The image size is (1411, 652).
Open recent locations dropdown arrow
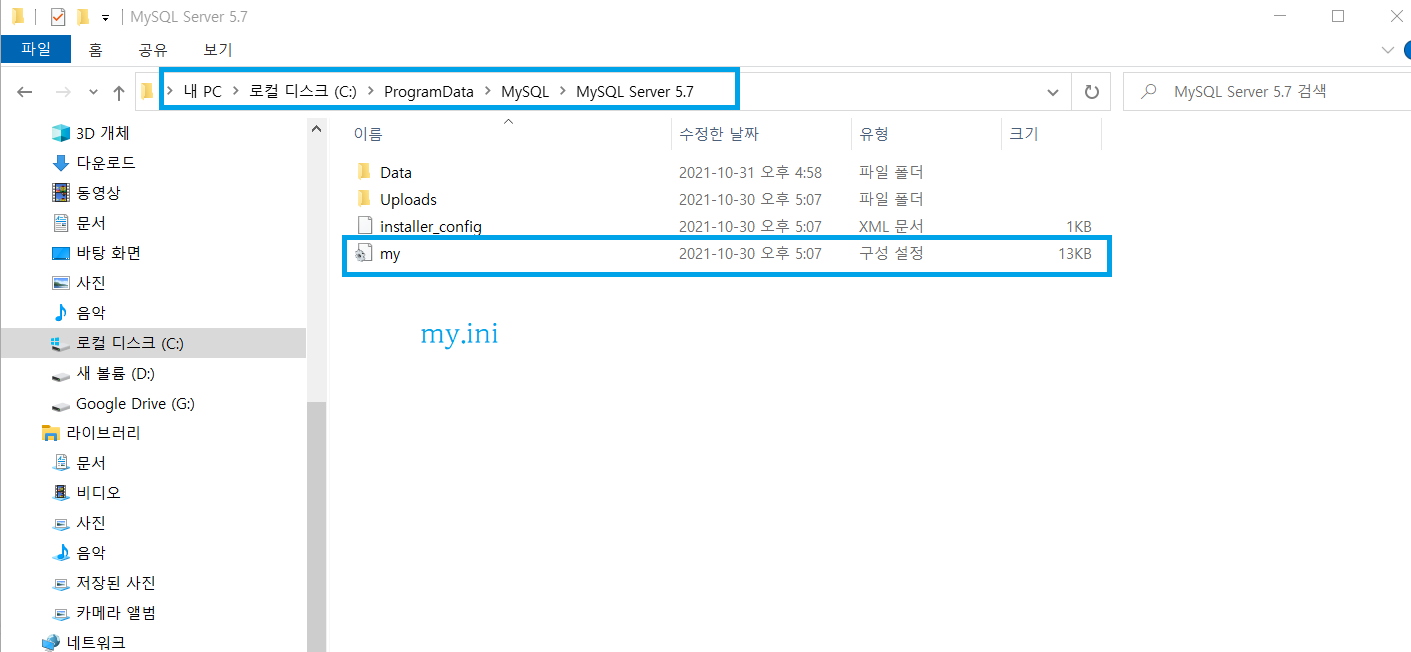tap(94, 92)
